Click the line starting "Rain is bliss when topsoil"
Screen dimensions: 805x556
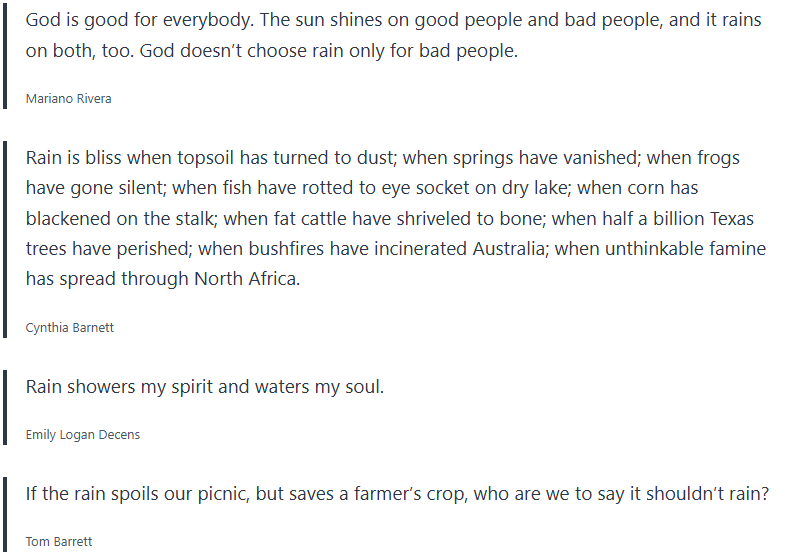tap(382, 158)
